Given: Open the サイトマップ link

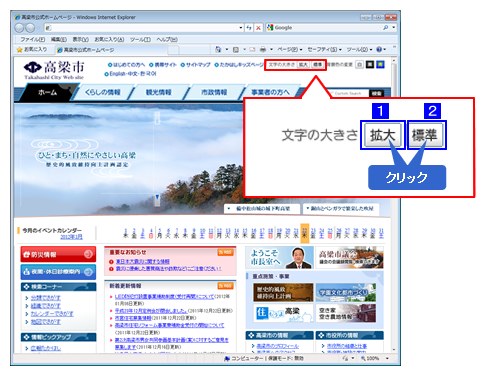Looking at the screenshot, I should [196, 65].
